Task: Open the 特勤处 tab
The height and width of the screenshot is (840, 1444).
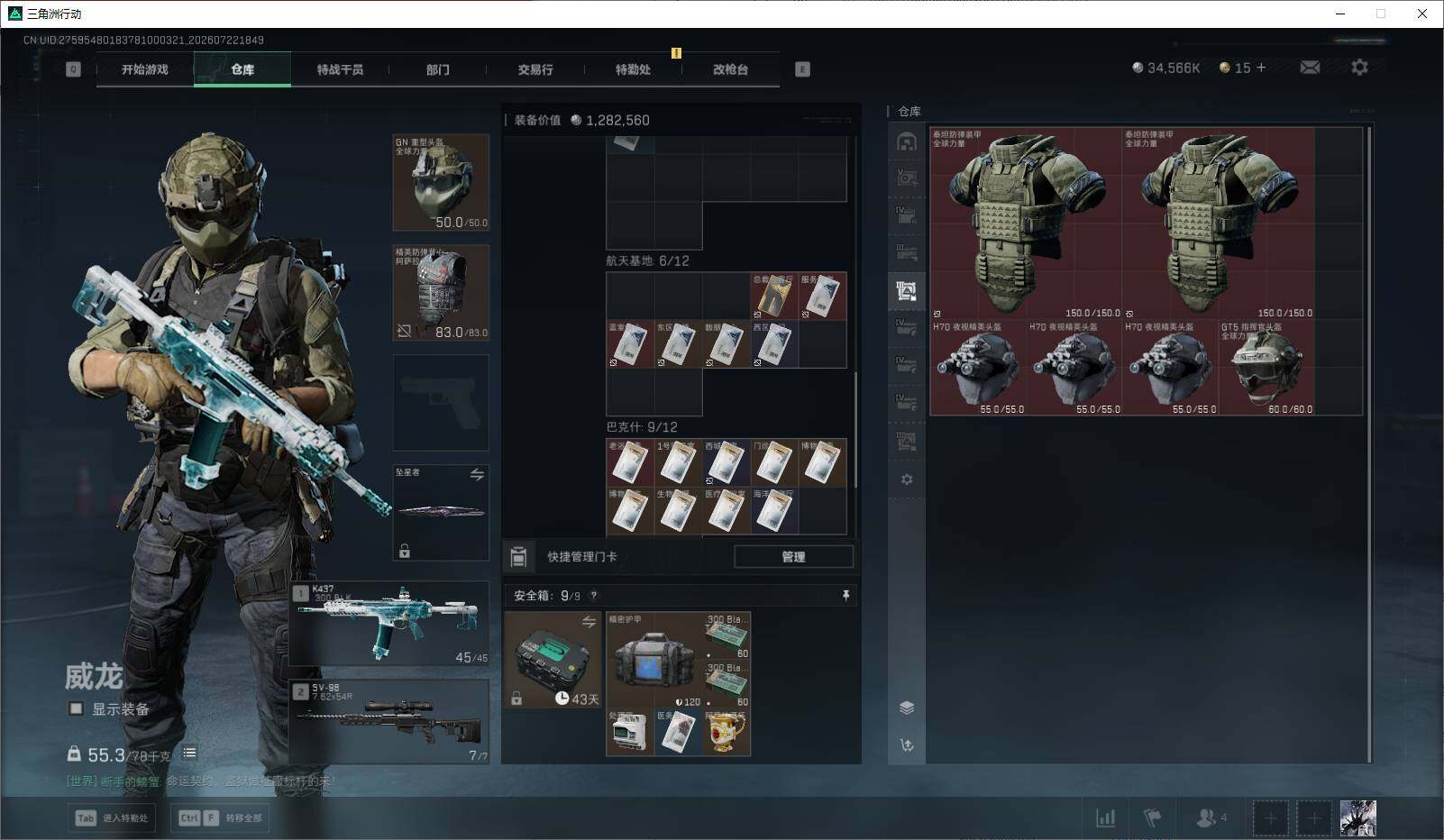Action: tap(633, 69)
